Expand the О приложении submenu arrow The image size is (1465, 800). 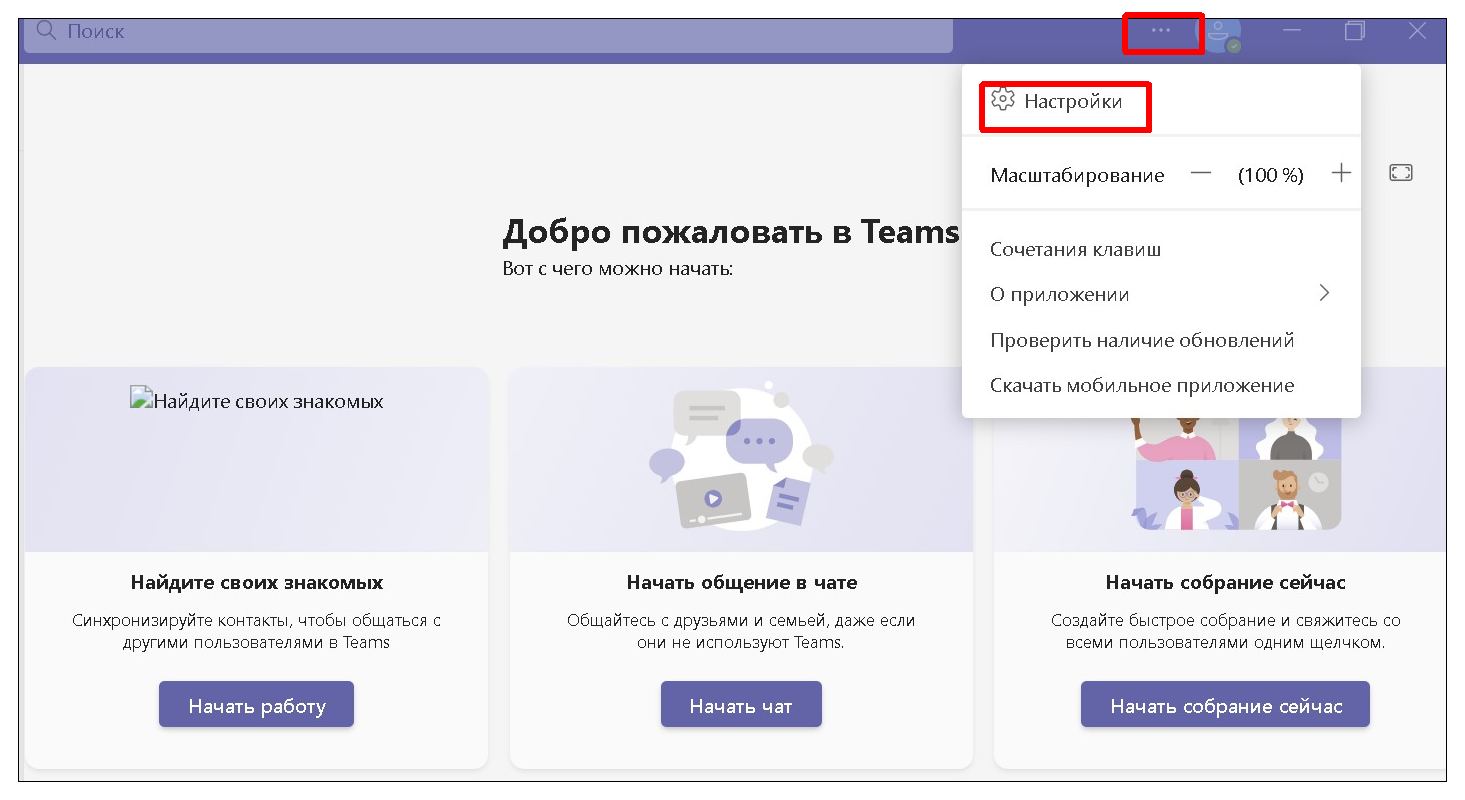1324,293
